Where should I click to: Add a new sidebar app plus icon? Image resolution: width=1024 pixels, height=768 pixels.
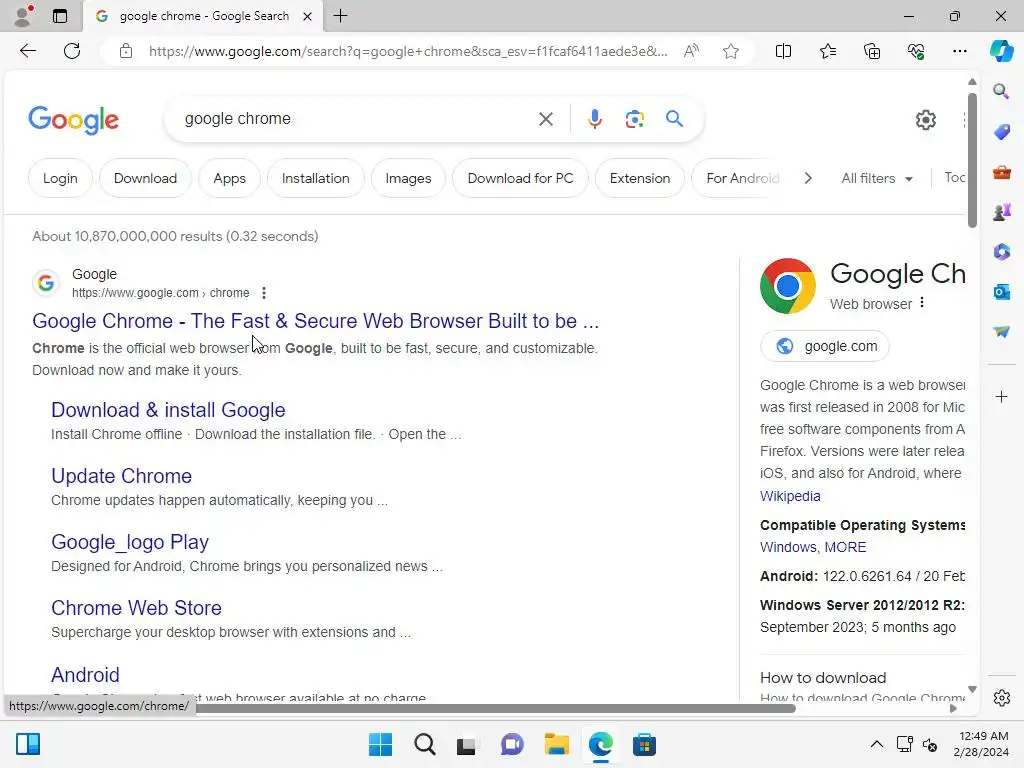(1001, 396)
